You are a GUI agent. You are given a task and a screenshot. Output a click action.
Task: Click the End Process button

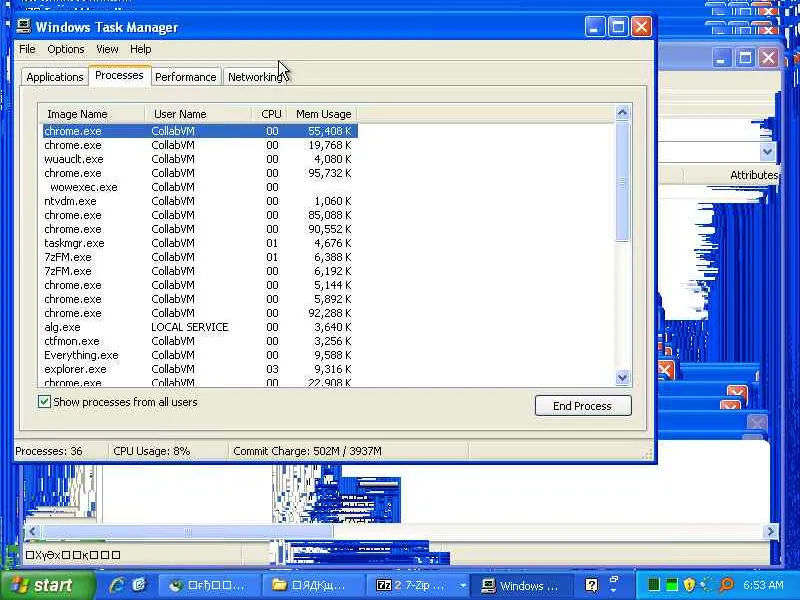[x=583, y=406]
